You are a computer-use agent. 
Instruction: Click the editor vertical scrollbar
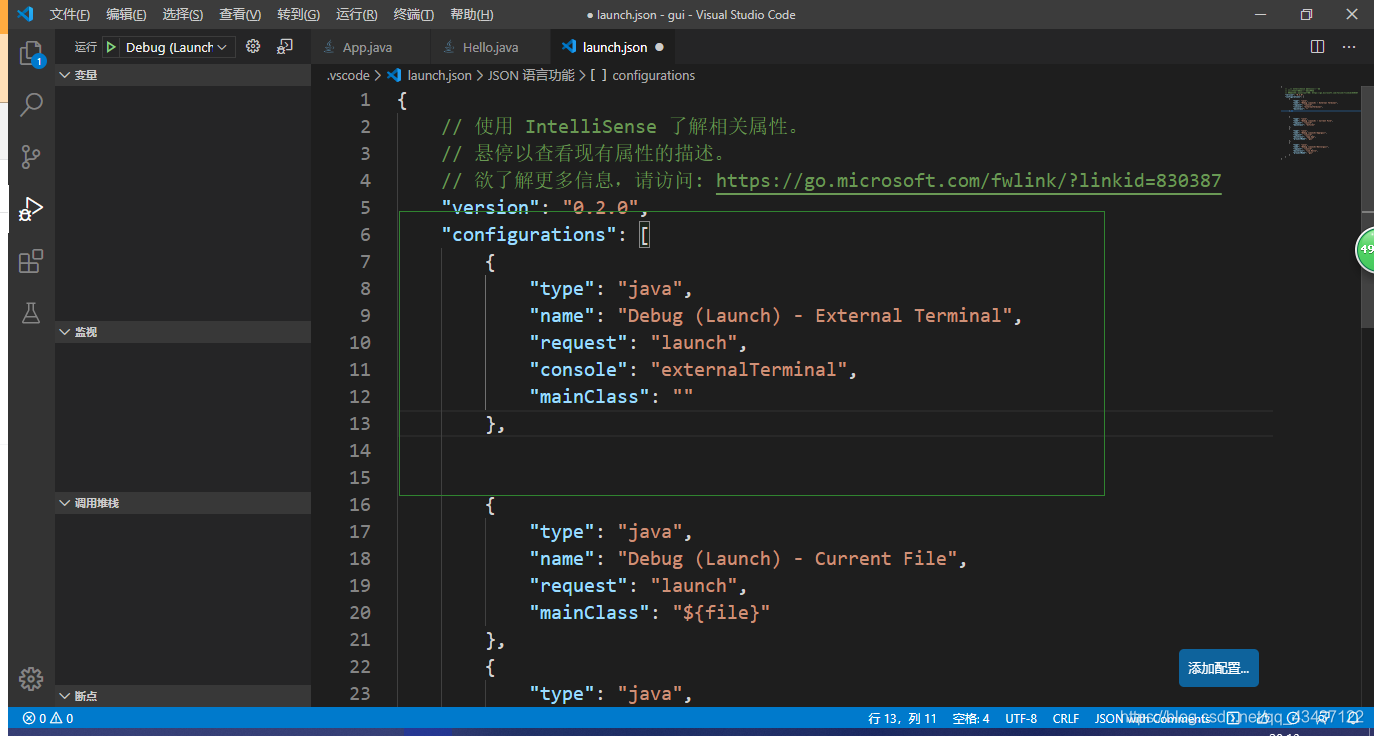click(x=1368, y=205)
